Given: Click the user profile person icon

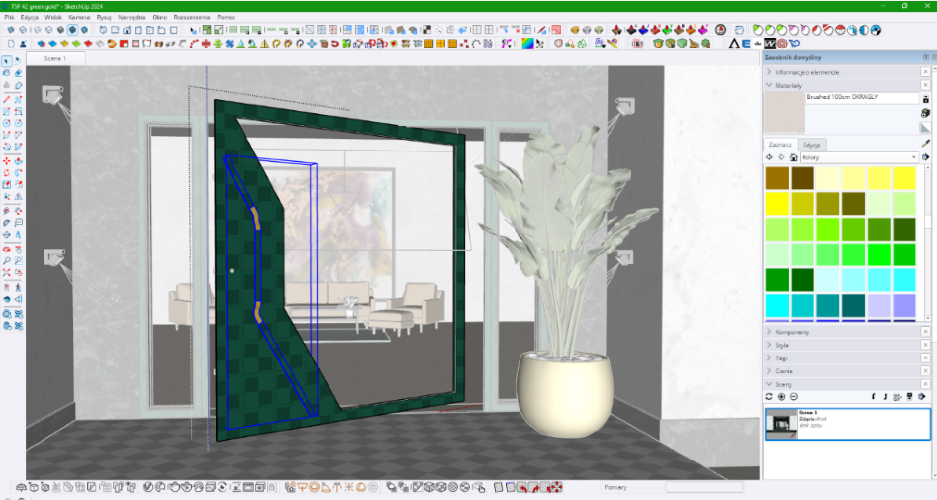Looking at the screenshot, I should [23, 44].
